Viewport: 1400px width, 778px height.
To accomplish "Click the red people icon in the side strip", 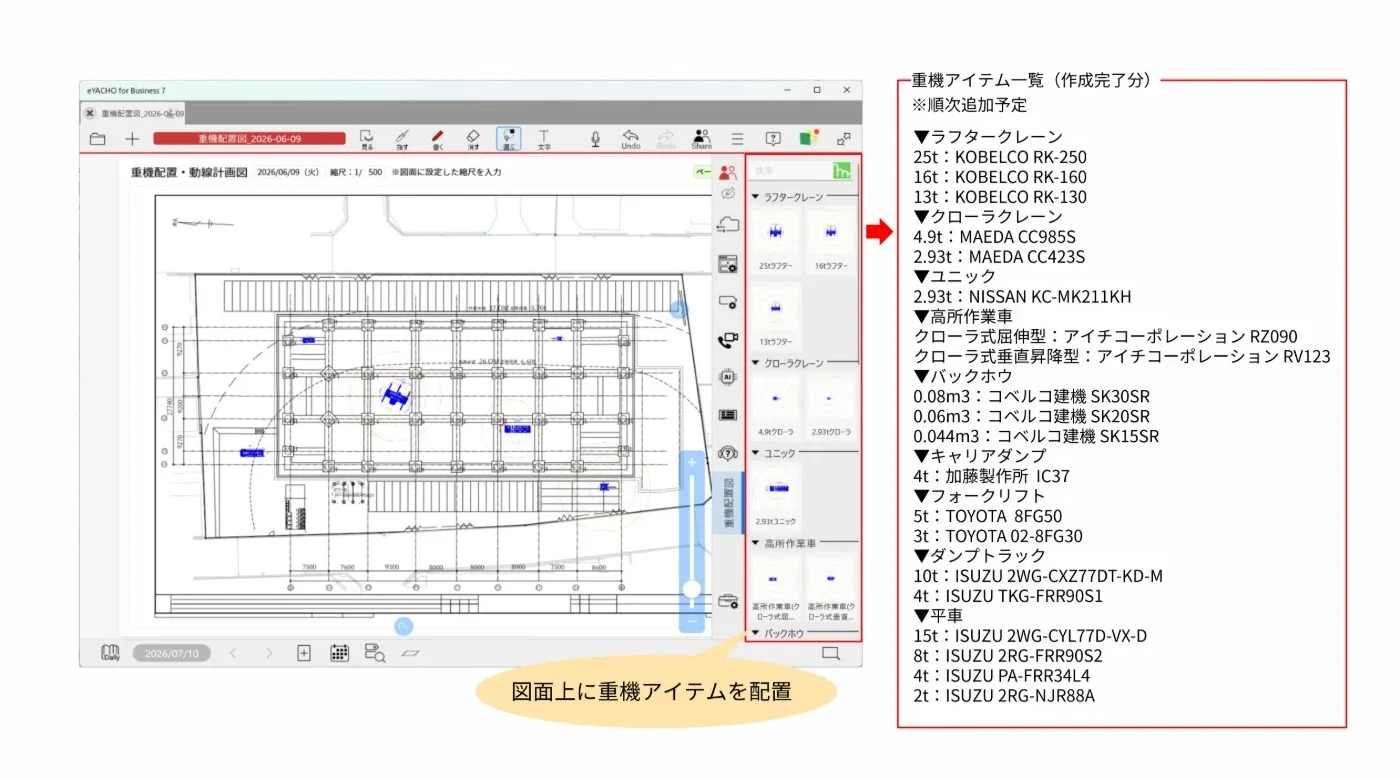I will pos(728,172).
